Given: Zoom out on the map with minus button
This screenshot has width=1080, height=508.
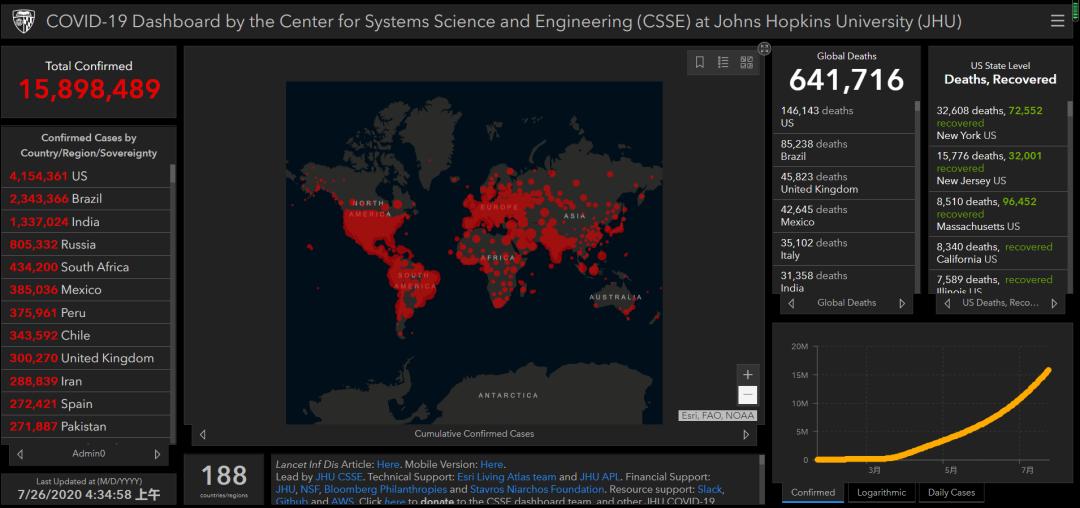Looking at the screenshot, I should pyautogui.click(x=747, y=395).
